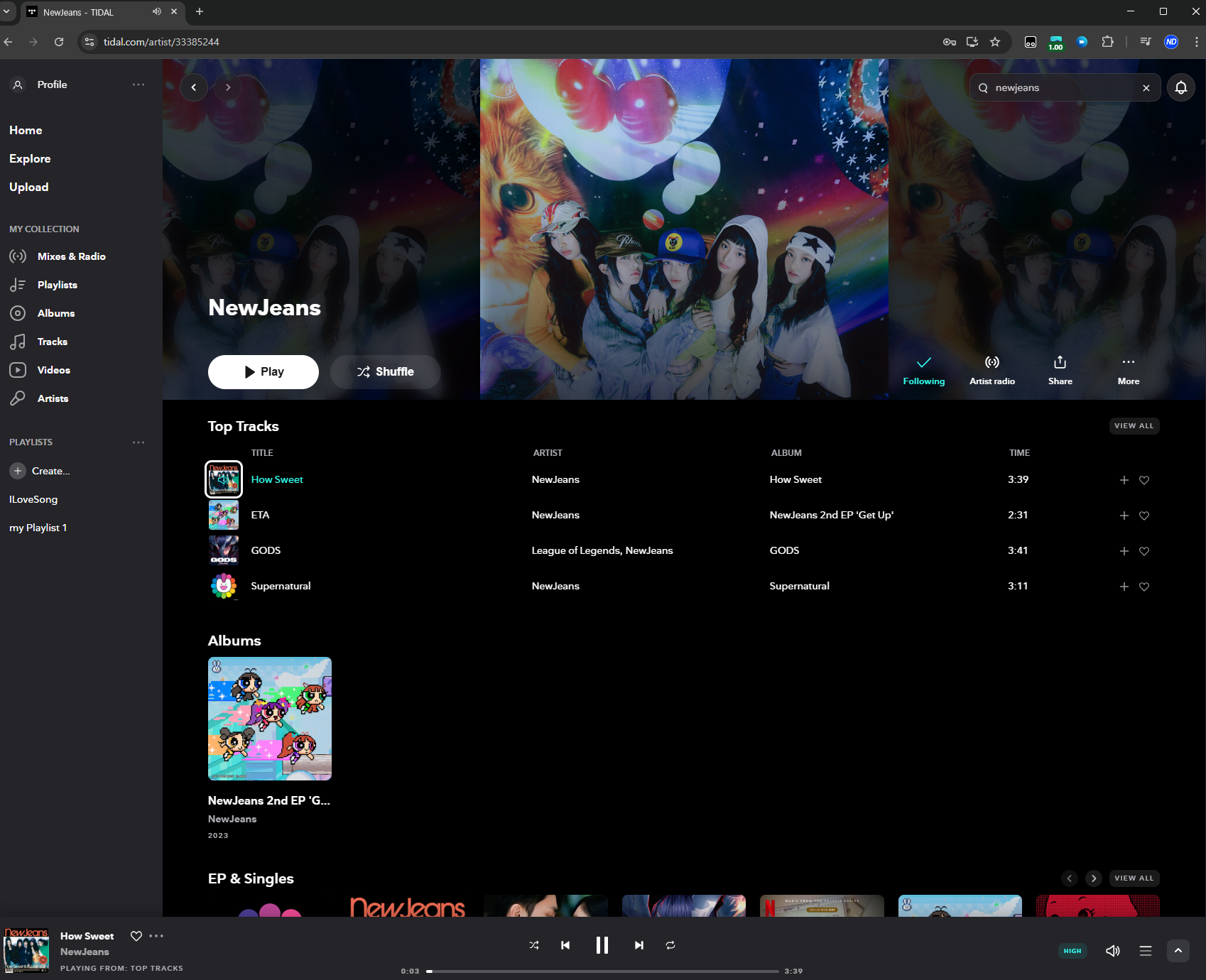Open the Playlists section options menu
Screen dimensions: 1206x980
(138, 442)
